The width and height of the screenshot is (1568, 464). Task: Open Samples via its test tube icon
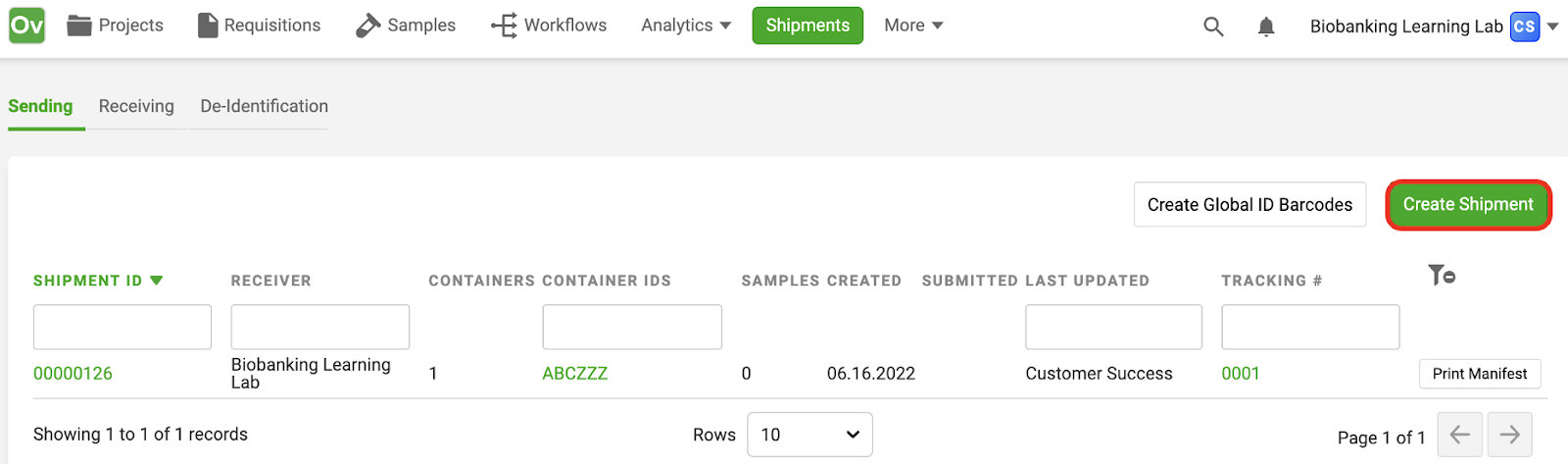point(367,26)
